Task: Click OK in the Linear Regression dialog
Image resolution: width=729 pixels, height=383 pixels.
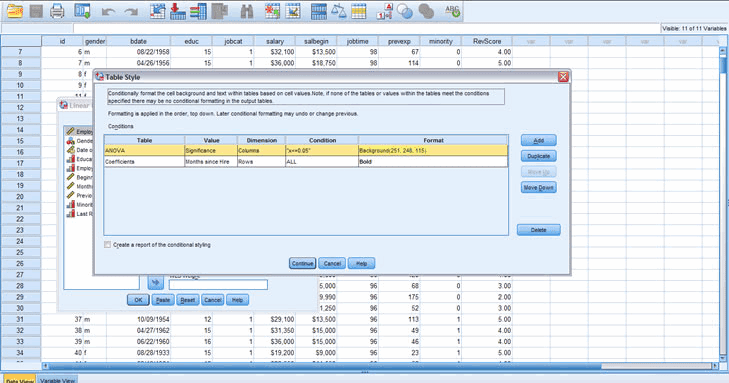Action: coord(138,300)
